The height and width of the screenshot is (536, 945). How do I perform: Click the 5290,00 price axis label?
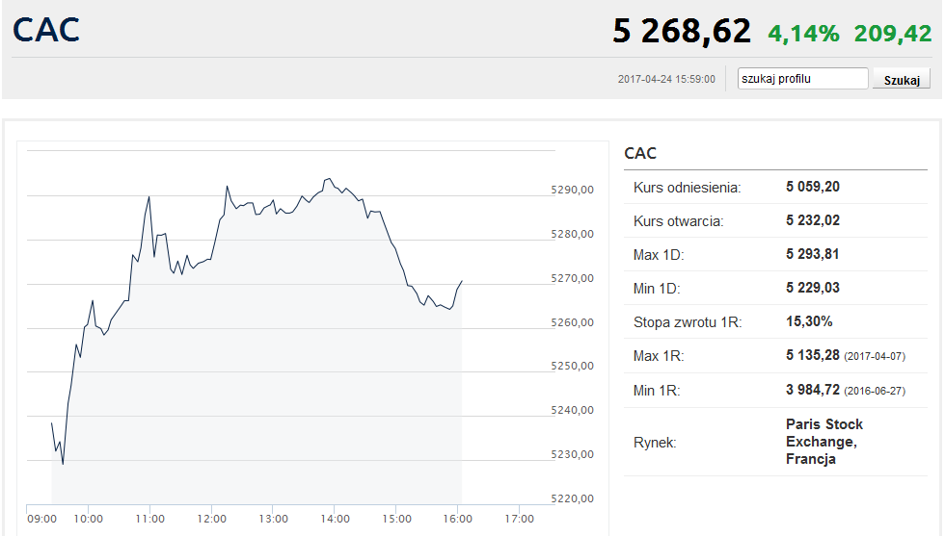572,190
